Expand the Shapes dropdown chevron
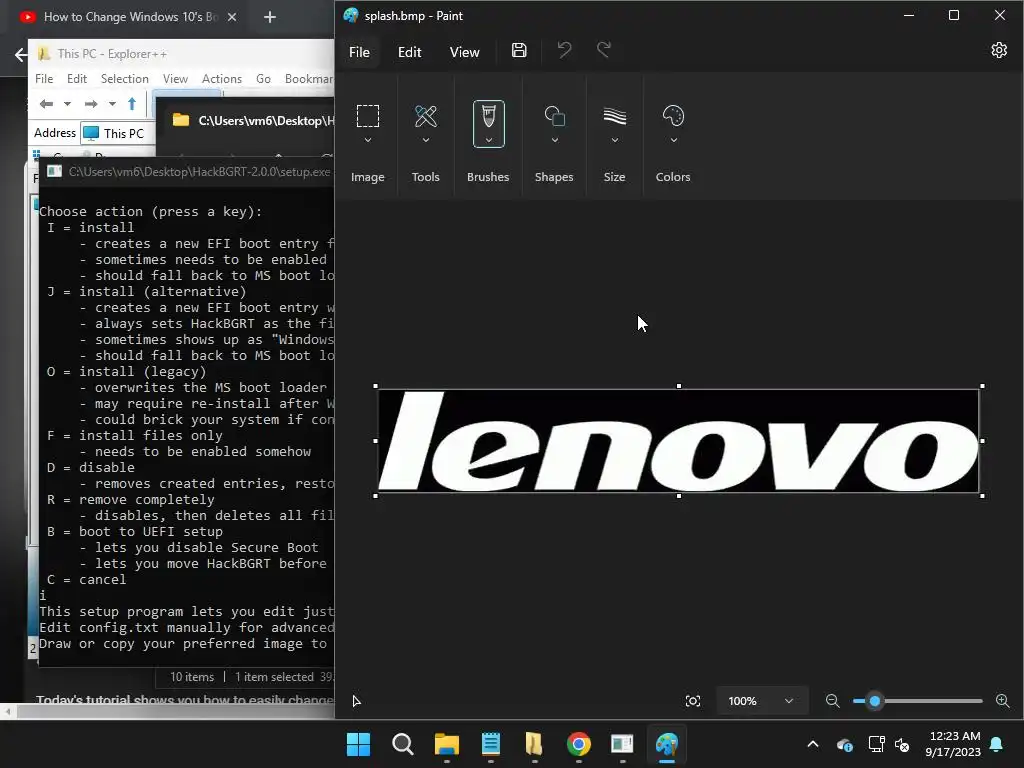 tap(554, 140)
